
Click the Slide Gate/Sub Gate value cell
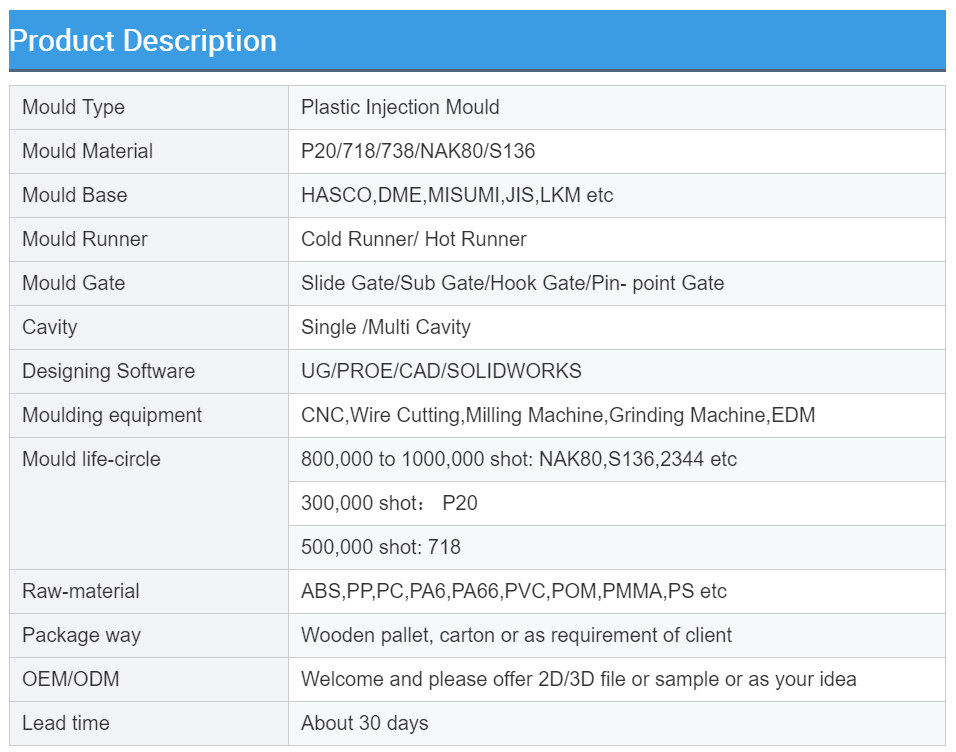[512, 283]
